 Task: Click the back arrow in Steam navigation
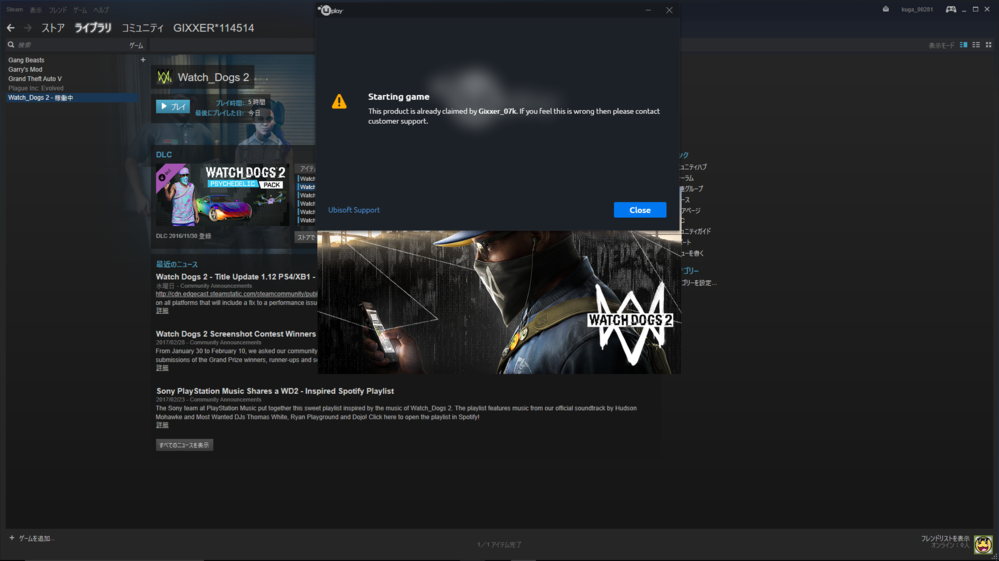(x=11, y=28)
